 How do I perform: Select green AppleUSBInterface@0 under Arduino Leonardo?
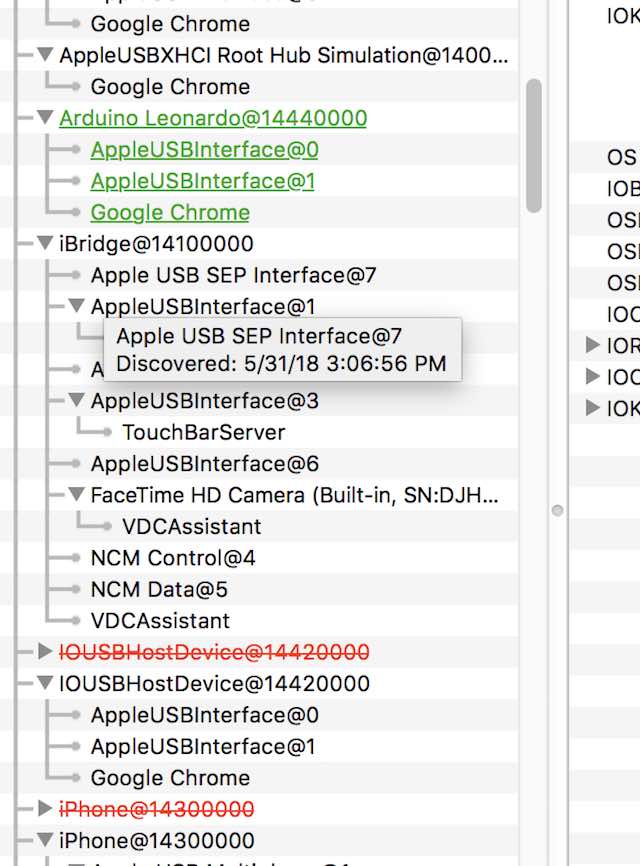click(x=204, y=150)
